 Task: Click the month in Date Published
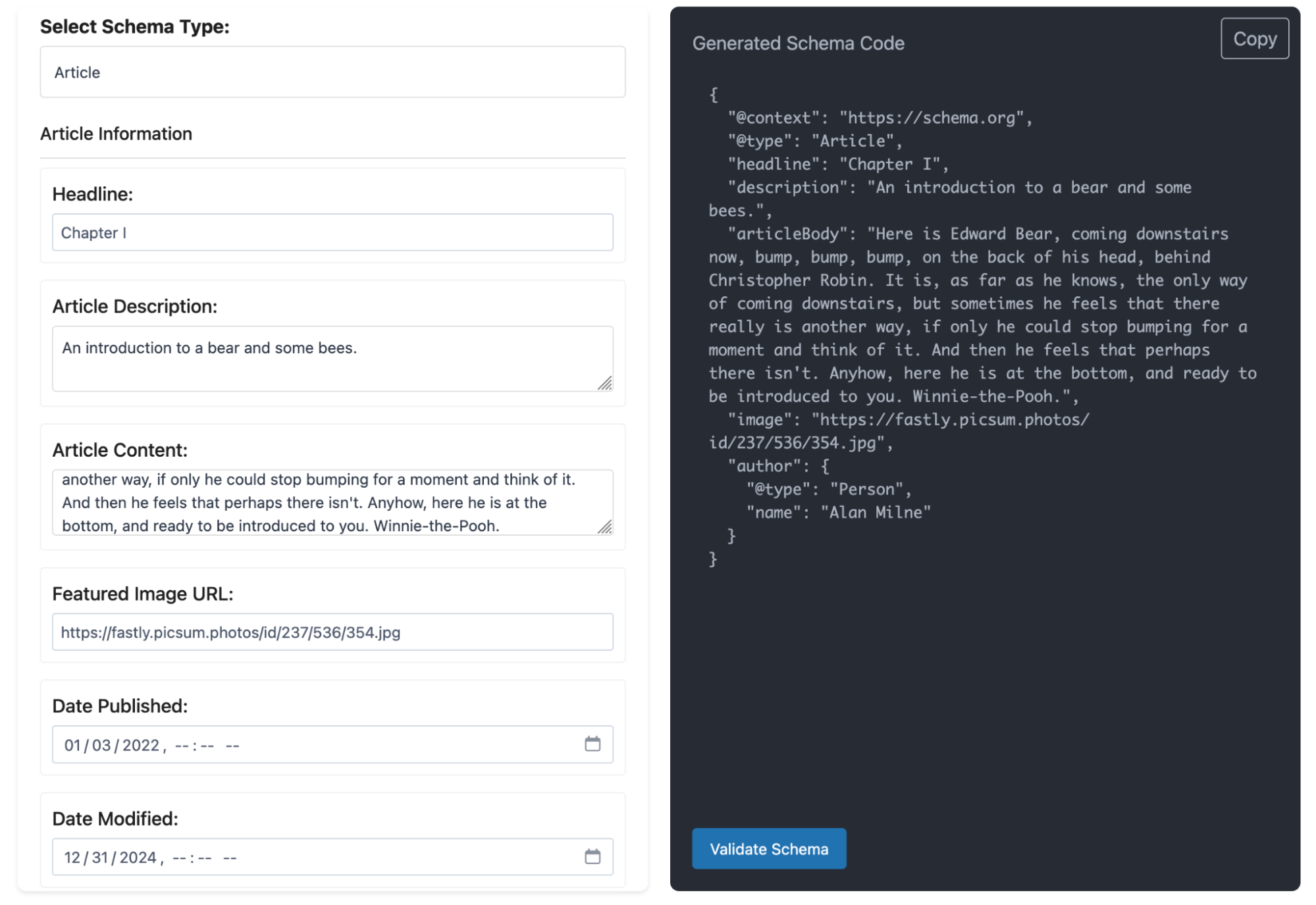point(72,745)
